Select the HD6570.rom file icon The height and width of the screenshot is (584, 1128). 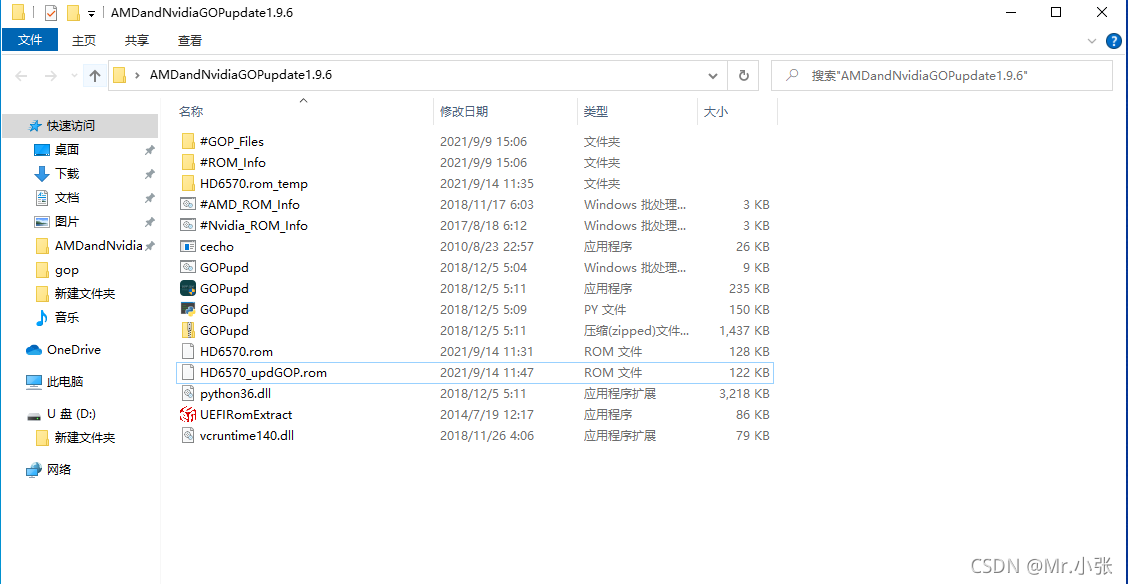click(x=188, y=352)
